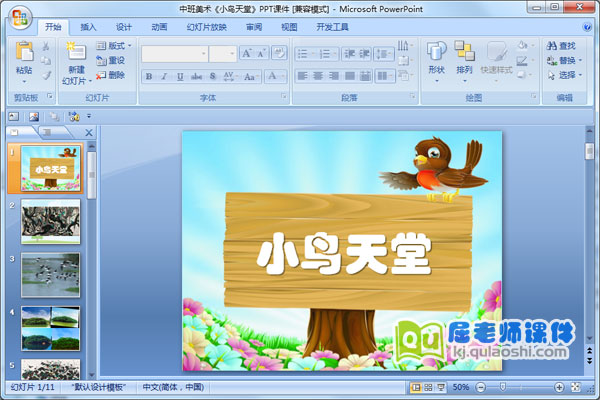The height and width of the screenshot is (400, 600).
Task: Open the 插入 ribbon tab
Action: coord(88,27)
